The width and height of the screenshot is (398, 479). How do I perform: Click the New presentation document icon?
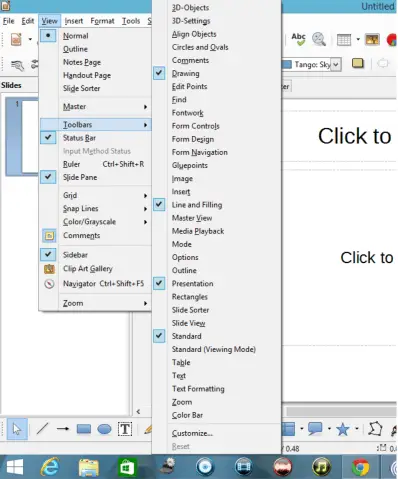tap(16, 39)
